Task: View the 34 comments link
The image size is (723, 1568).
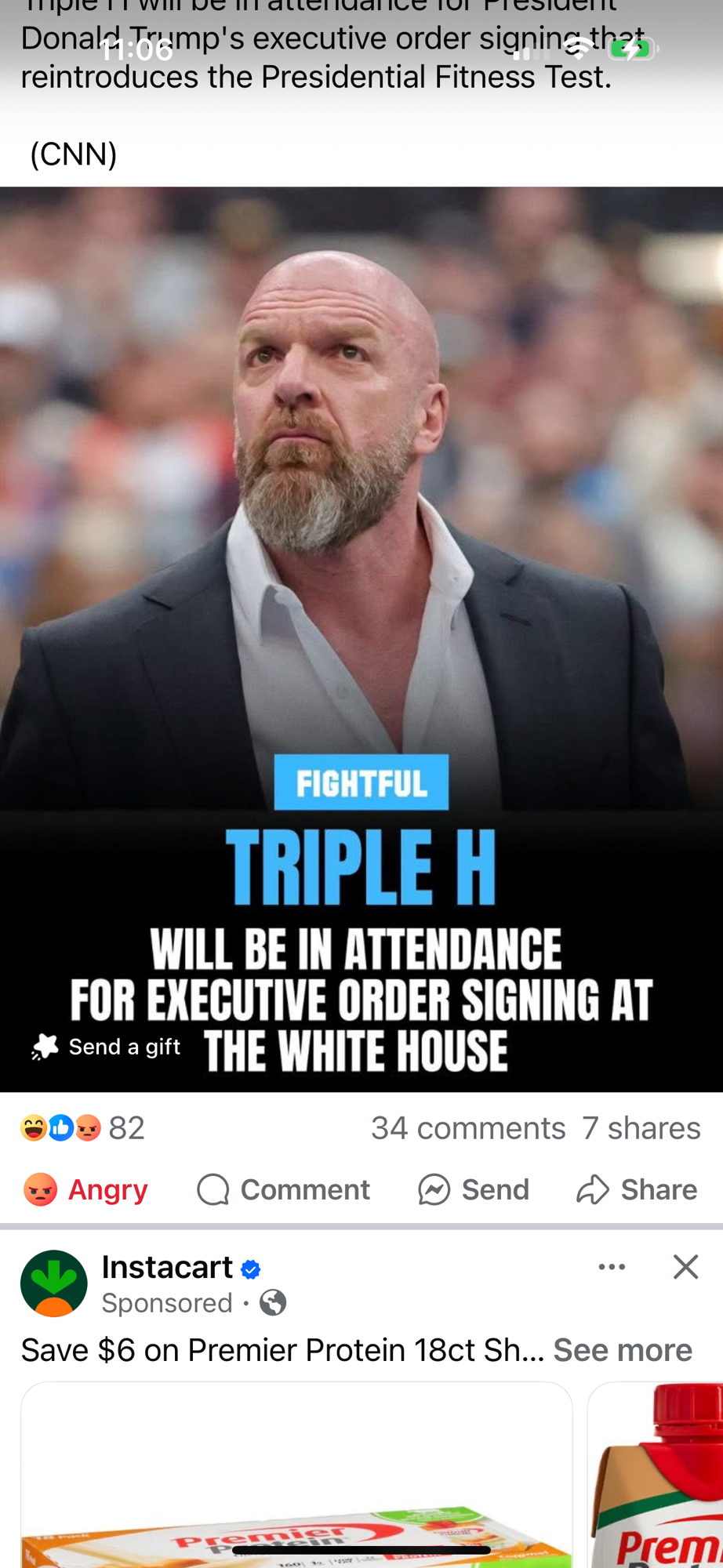Action: click(468, 1128)
